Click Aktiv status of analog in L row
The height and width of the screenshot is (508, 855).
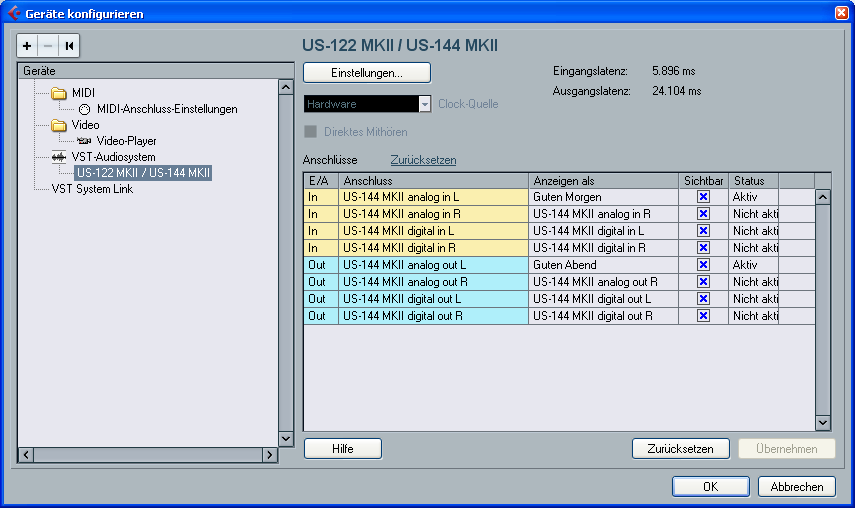point(754,197)
